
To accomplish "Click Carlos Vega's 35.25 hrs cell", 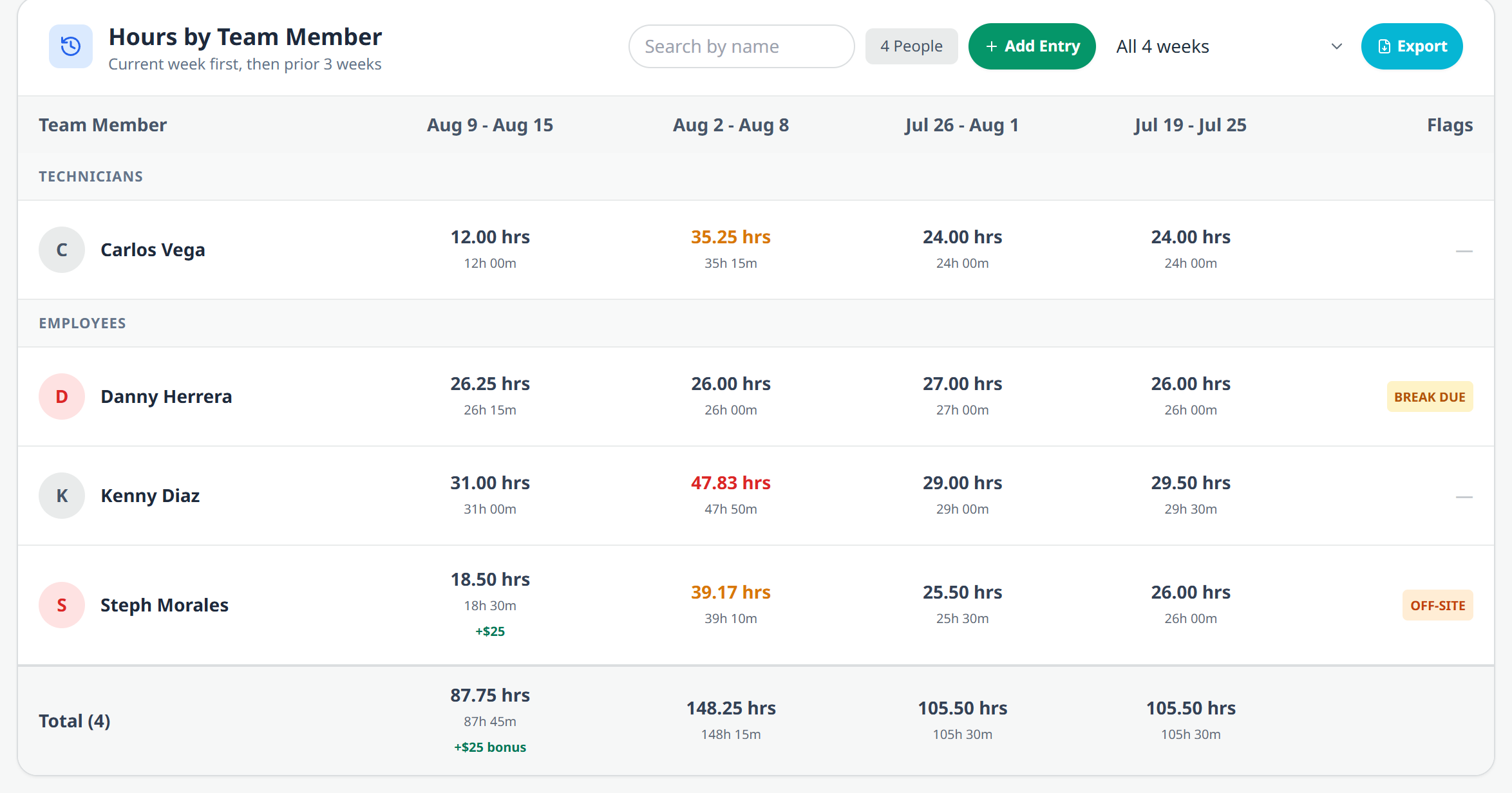I will (731, 237).
